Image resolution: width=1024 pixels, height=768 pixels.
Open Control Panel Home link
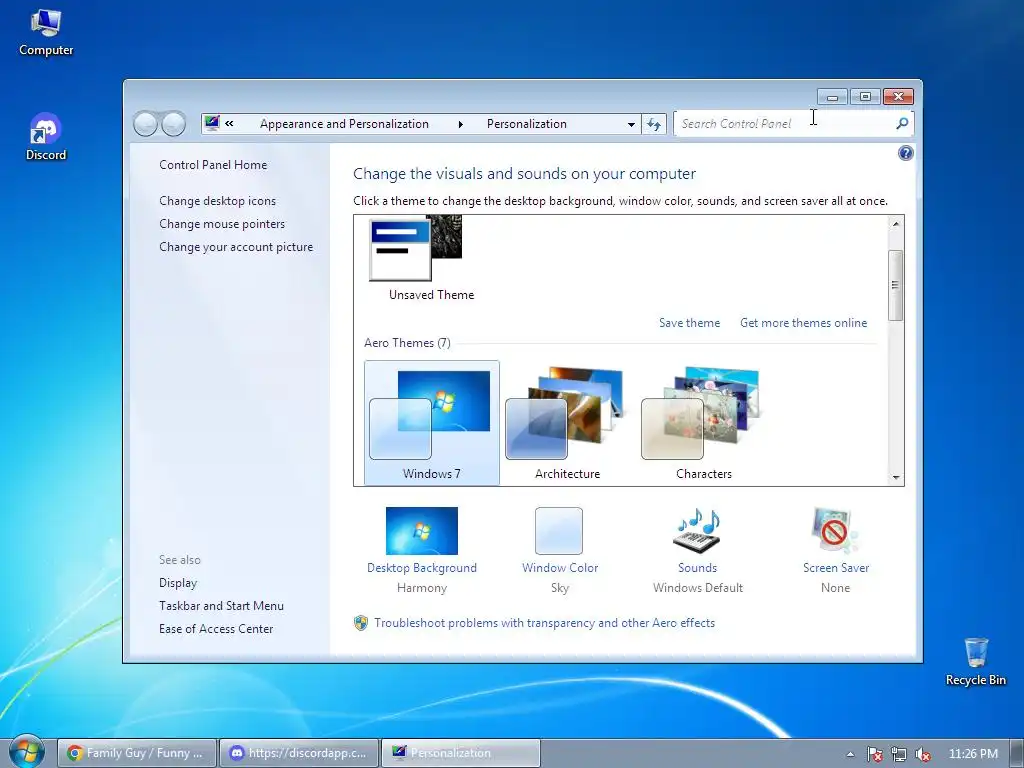click(213, 165)
